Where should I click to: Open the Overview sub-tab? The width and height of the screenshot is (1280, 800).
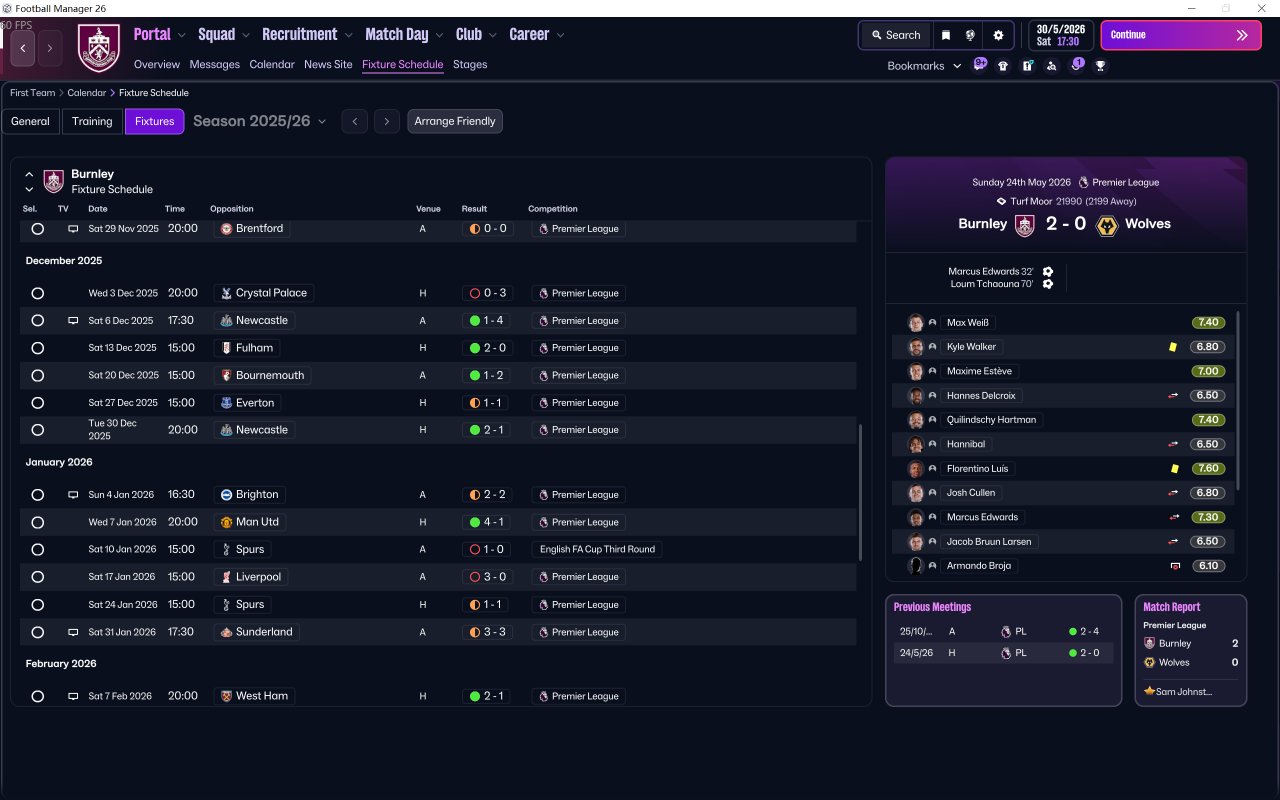click(157, 64)
